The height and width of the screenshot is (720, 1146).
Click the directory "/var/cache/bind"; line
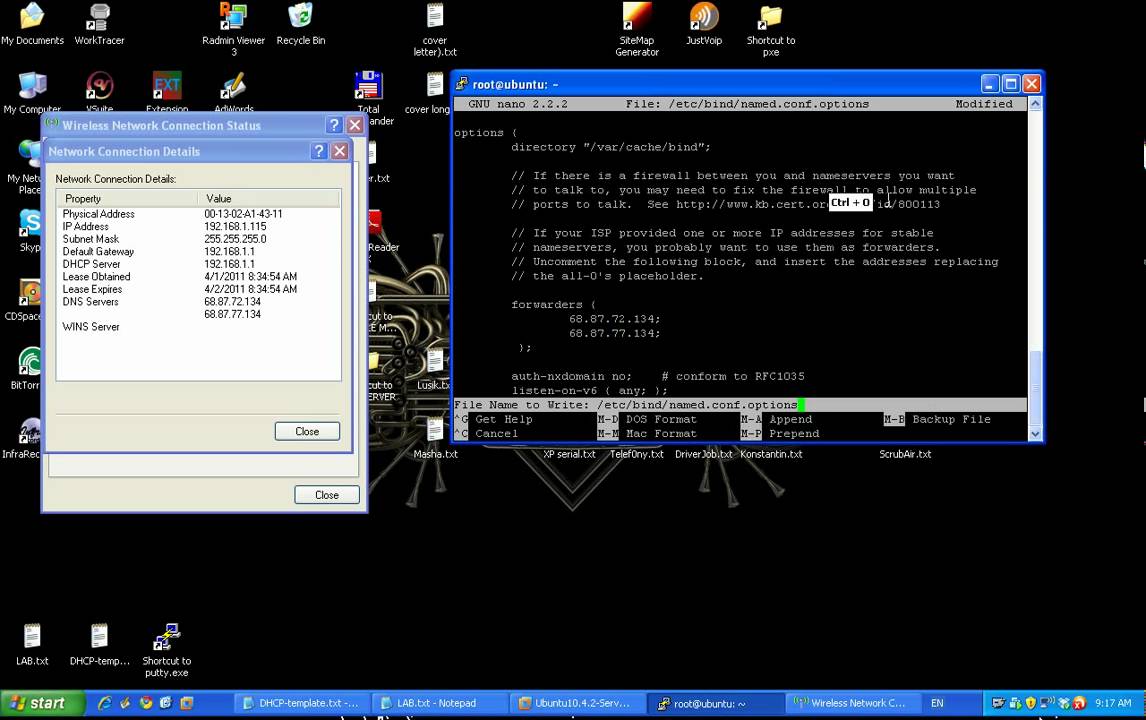[611, 147]
